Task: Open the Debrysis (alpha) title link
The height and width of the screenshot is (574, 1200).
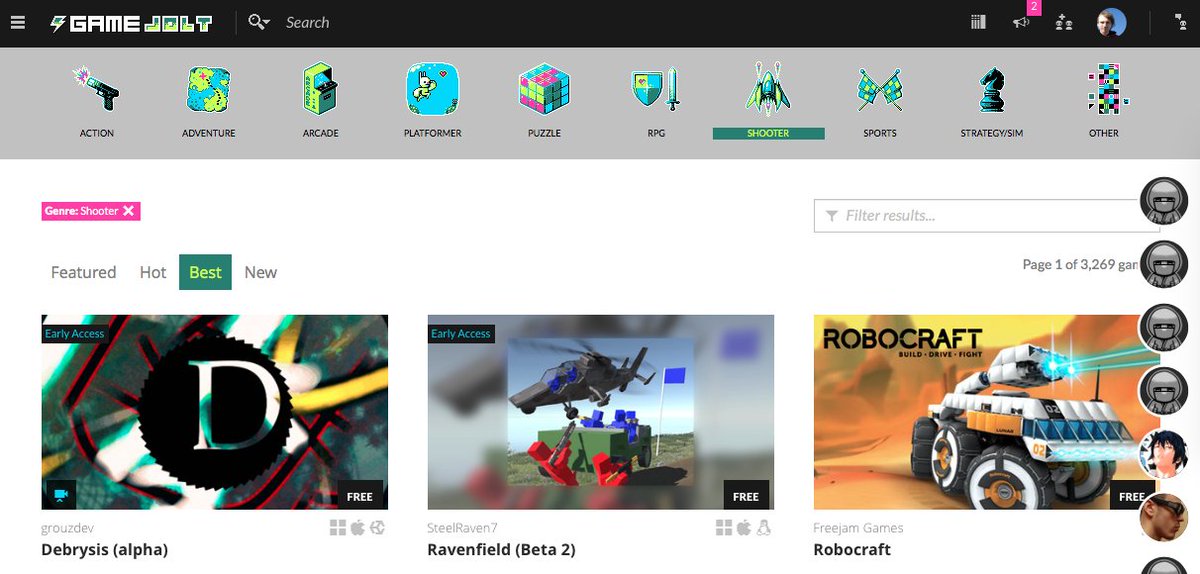Action: pyautogui.click(x=104, y=550)
